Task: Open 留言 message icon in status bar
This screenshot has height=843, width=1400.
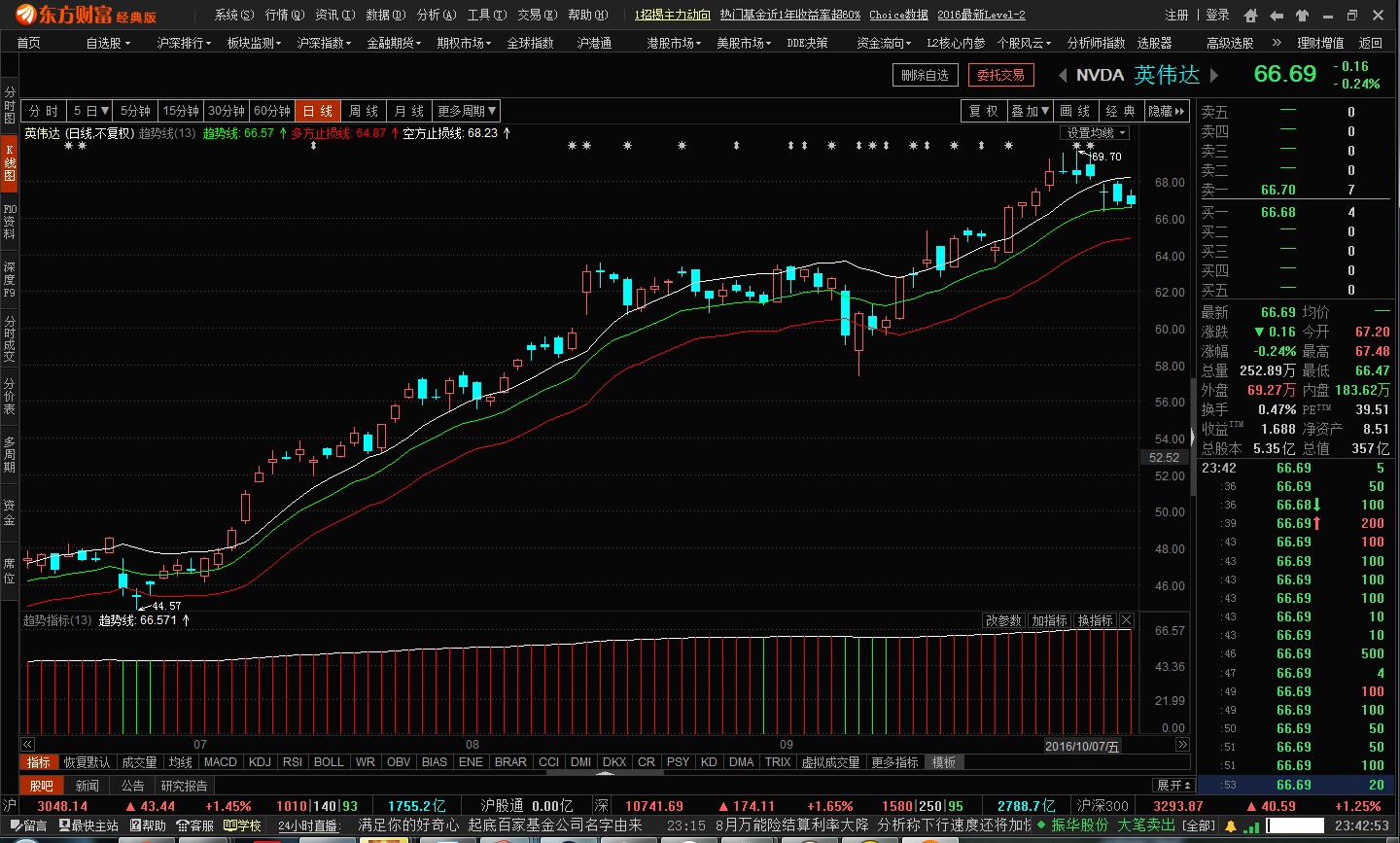Action: (28, 825)
